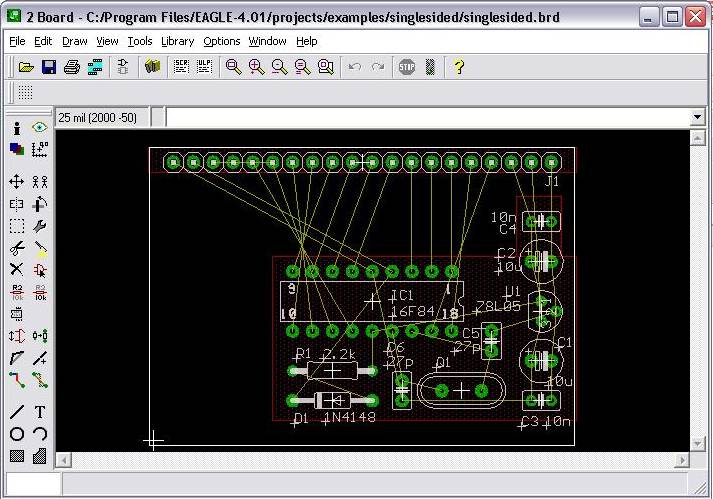This screenshot has height=499, width=713.
Task: Open the Edit menu
Action: click(x=43, y=41)
